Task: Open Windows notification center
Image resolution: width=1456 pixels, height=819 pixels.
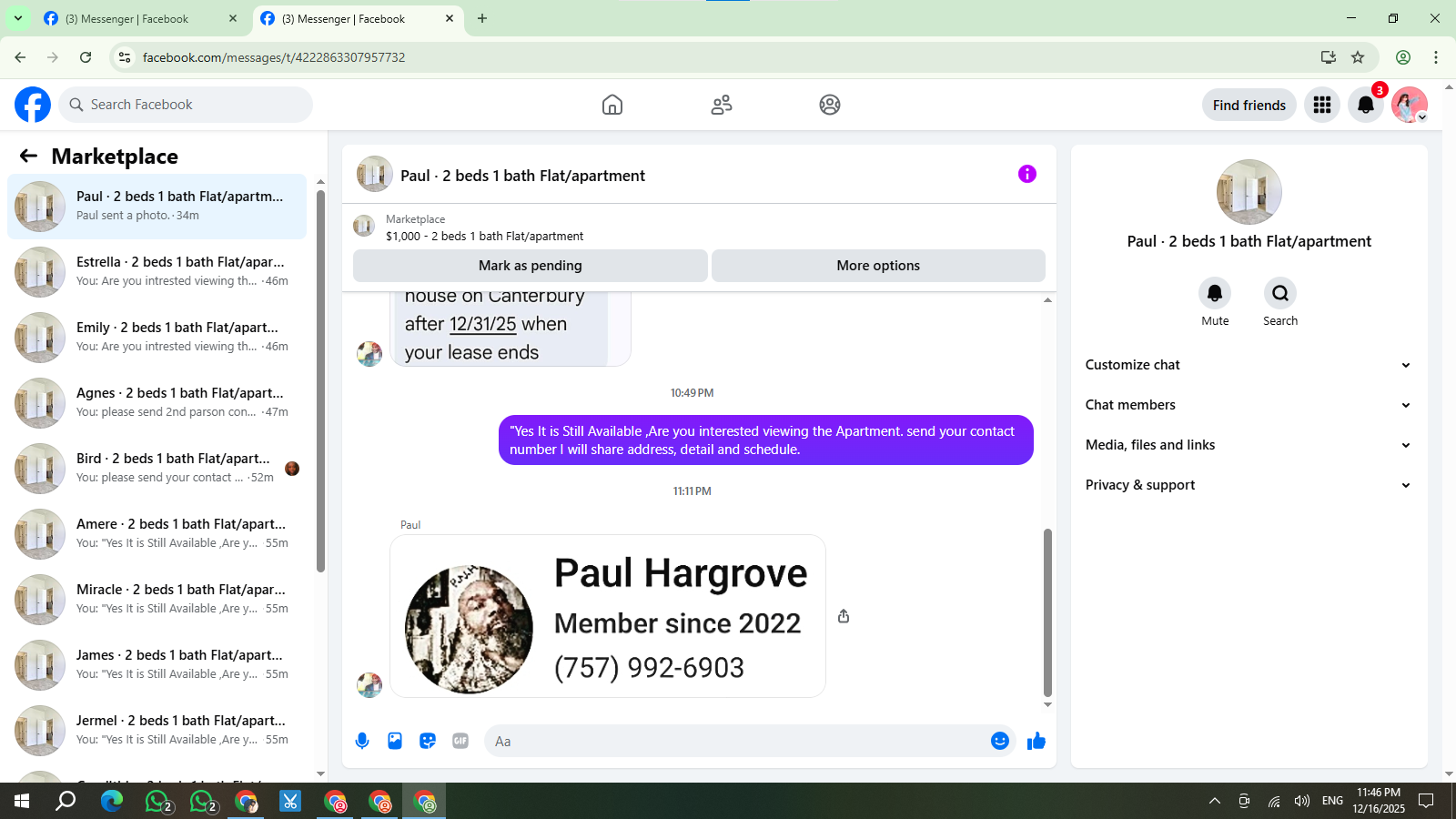Action: pos(1427,801)
